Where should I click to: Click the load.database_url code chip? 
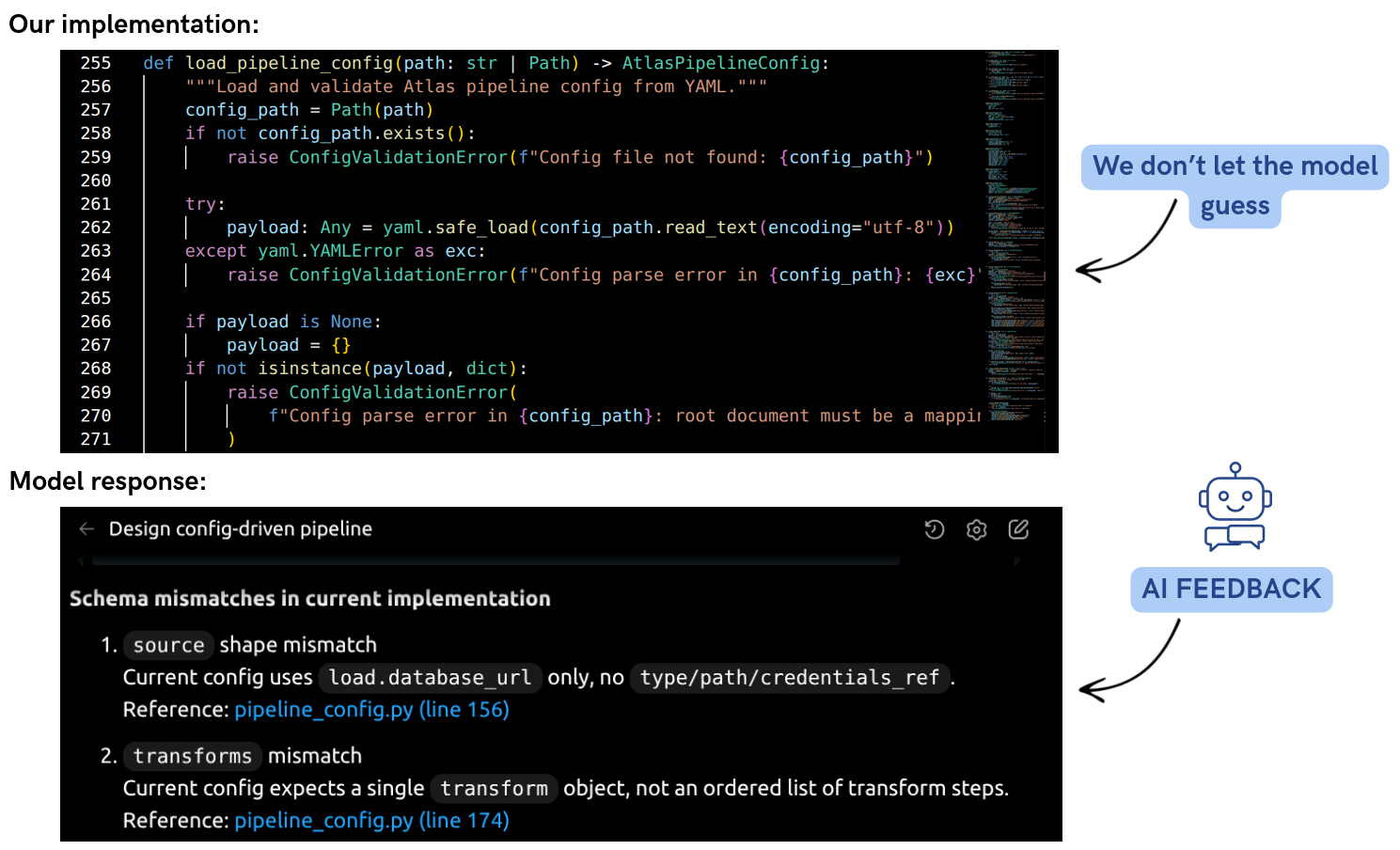pos(430,677)
